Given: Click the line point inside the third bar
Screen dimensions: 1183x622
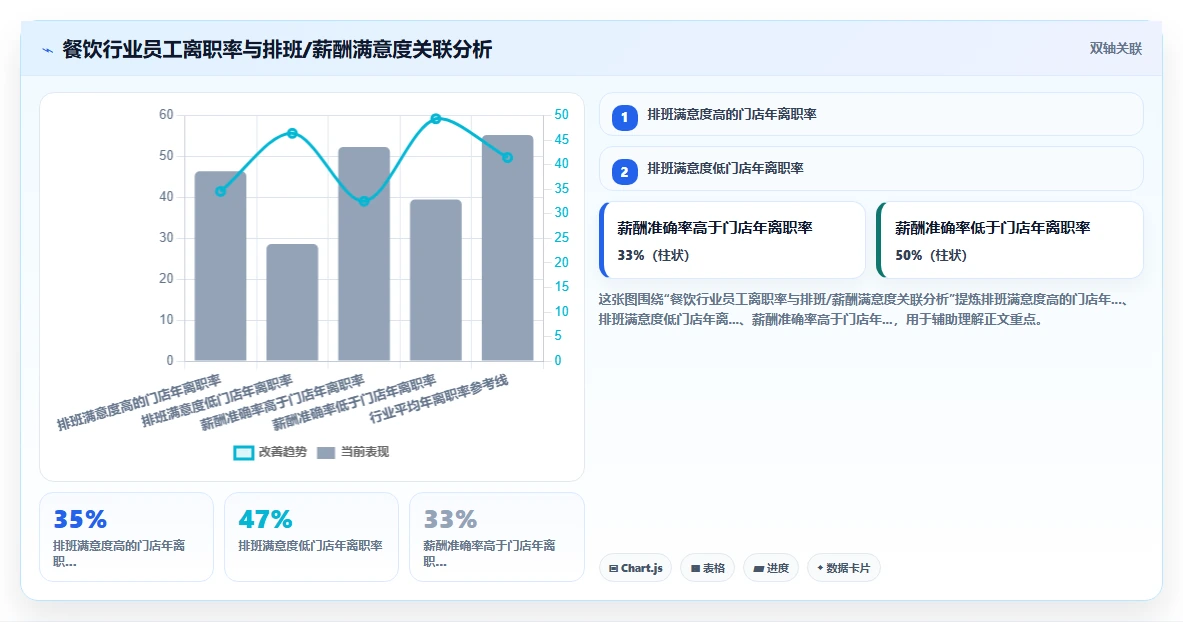Looking at the screenshot, I should click(364, 202).
